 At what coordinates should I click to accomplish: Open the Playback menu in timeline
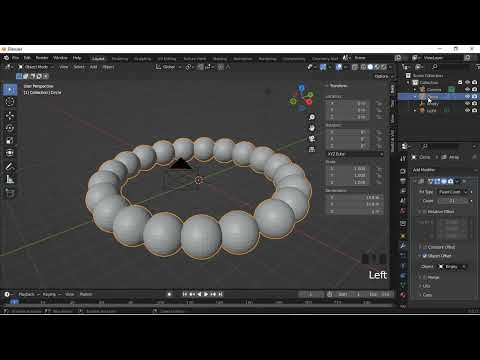28,294
